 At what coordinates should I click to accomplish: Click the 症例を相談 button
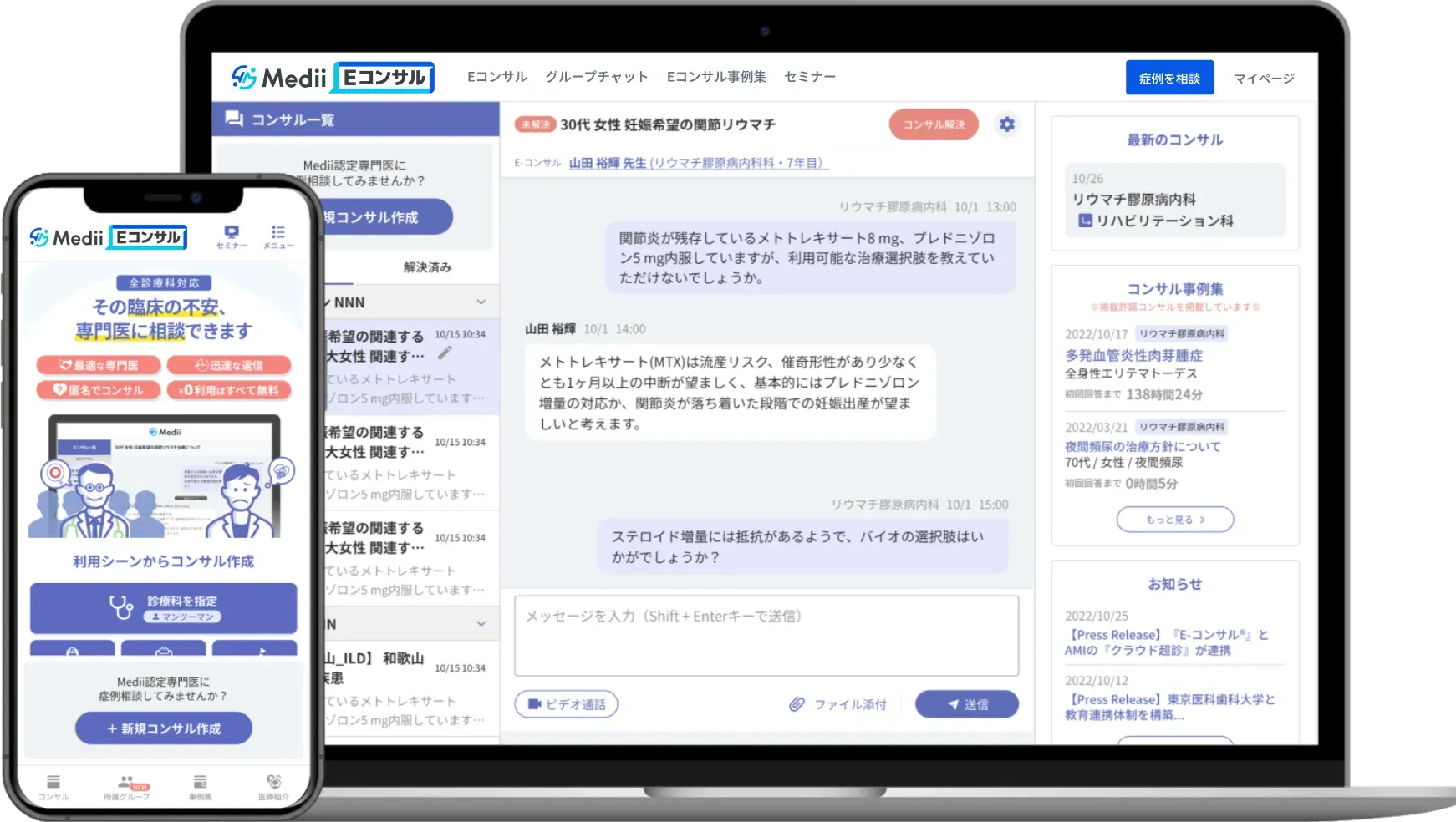(x=1169, y=78)
